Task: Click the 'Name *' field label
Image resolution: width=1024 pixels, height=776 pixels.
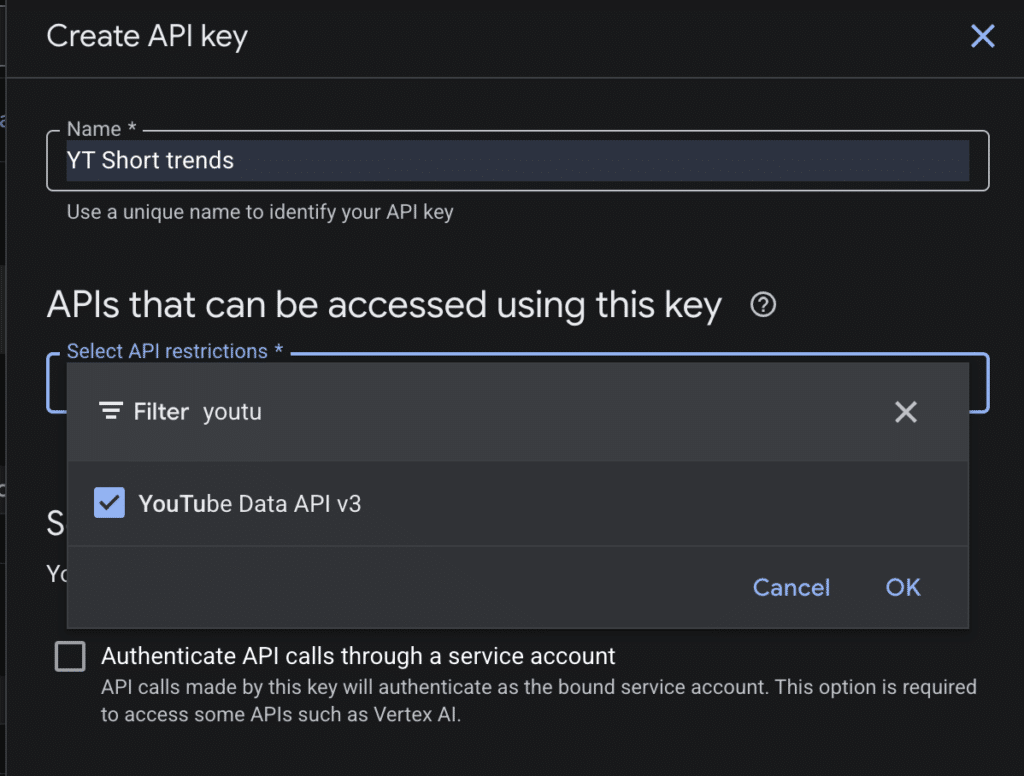Action: (101, 129)
